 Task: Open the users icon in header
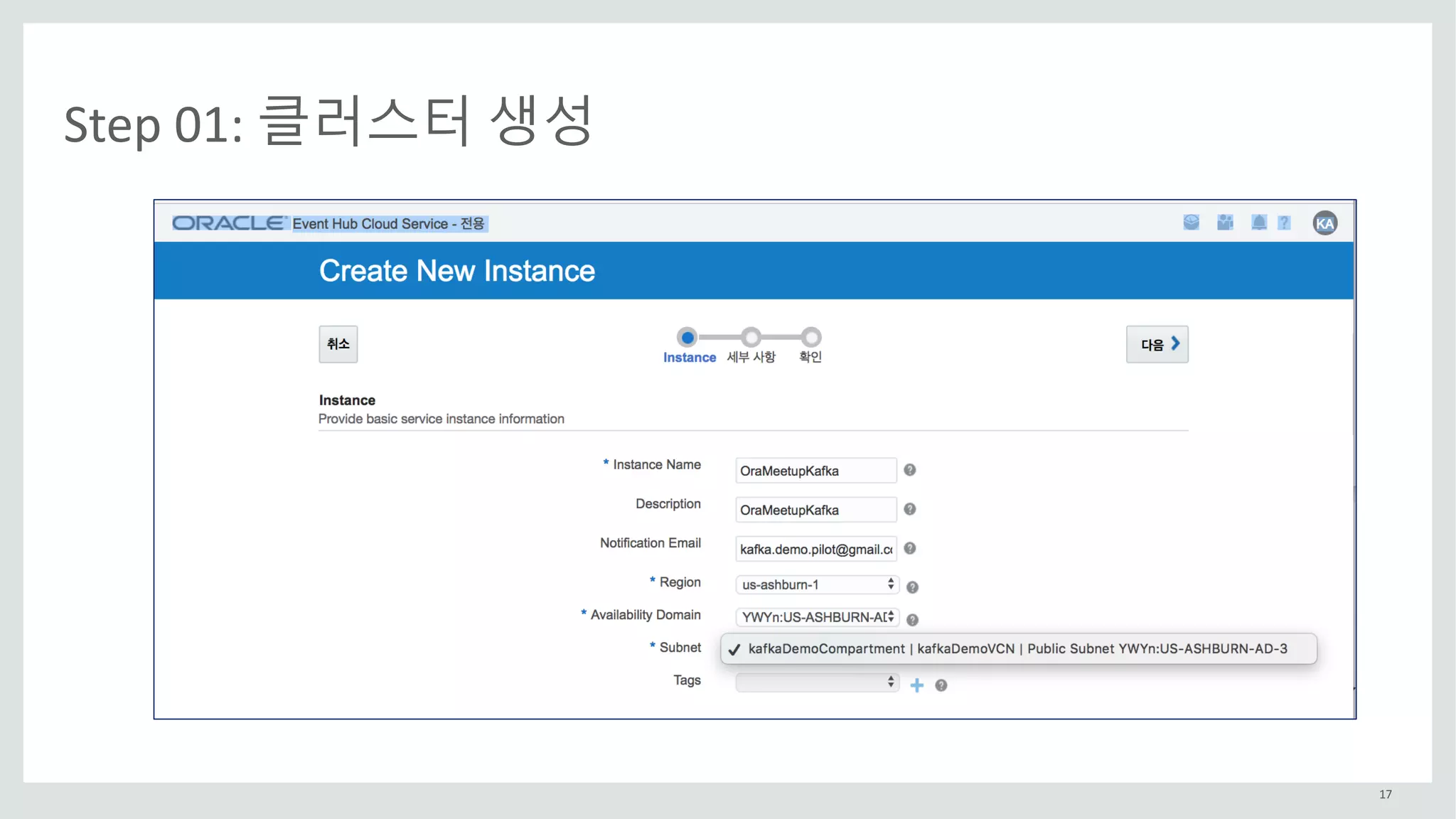1225,223
